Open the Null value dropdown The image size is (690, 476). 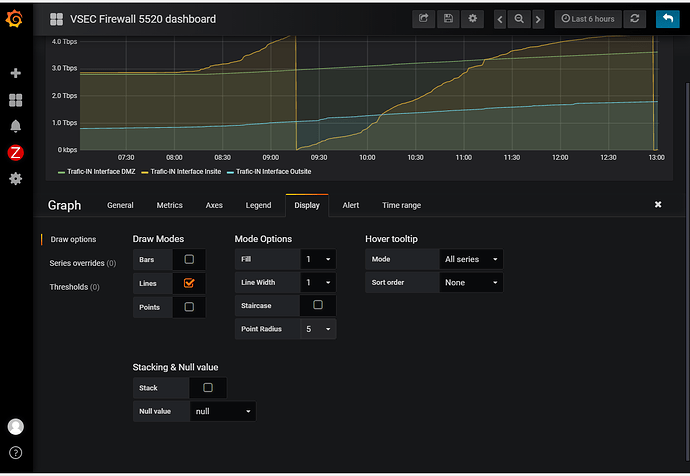(223, 411)
